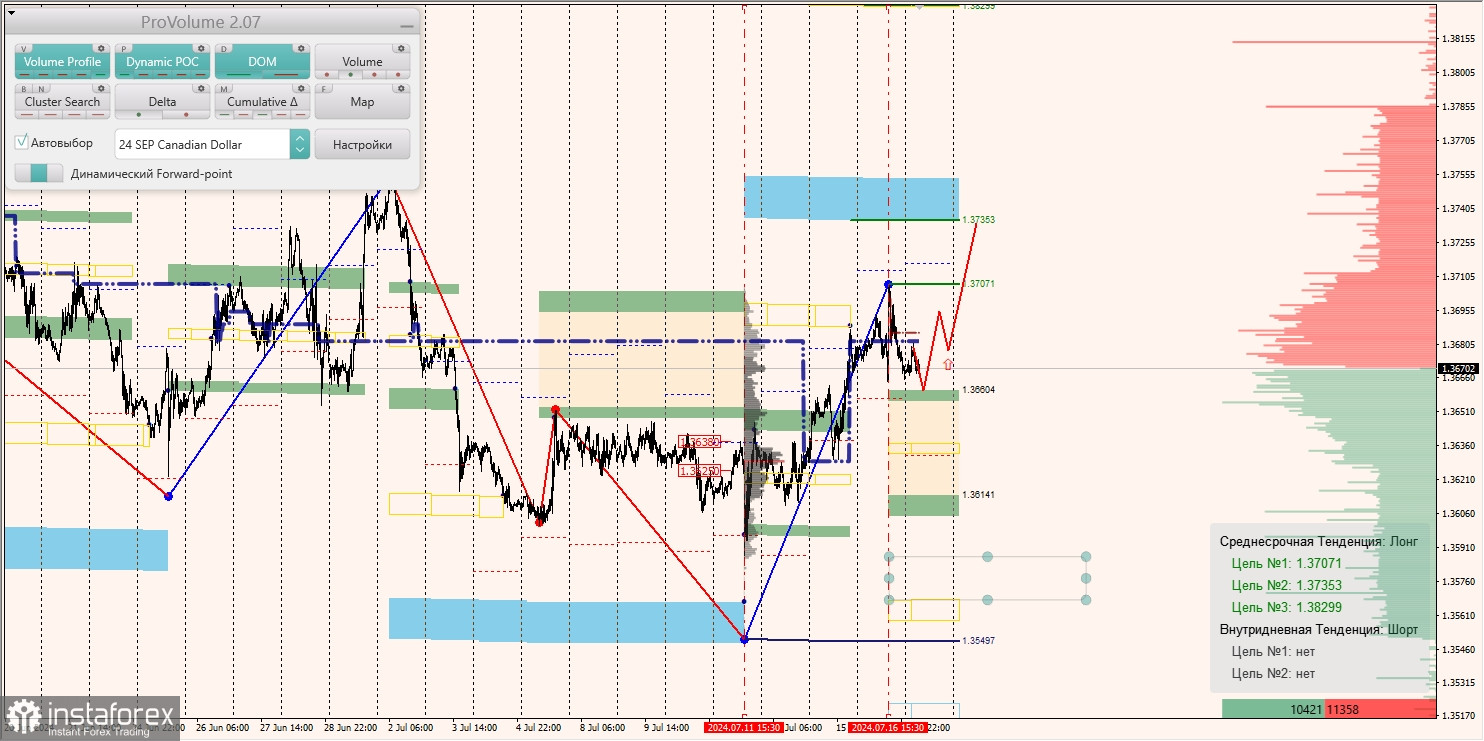Click the 1.35497 support level label
1484x741 pixels.
978,640
